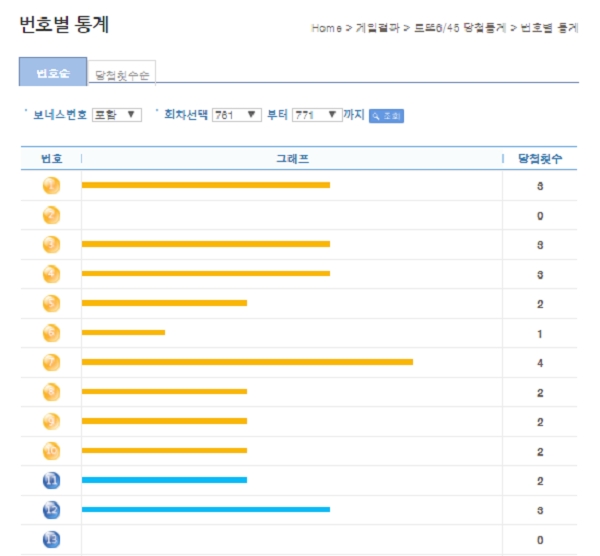This screenshot has height=556, width=600.
Task: Open the 771 end round dropdown
Action: 317,115
